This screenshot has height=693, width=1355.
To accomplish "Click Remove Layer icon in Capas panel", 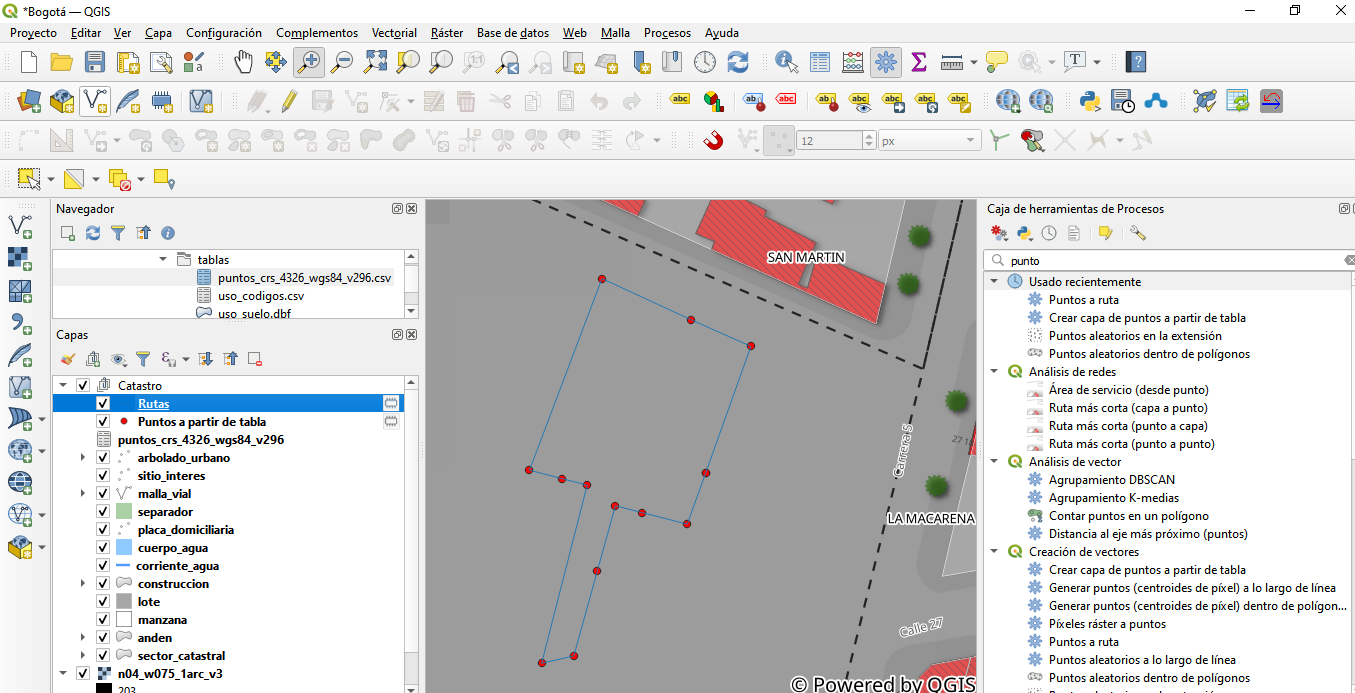I will pos(255,359).
